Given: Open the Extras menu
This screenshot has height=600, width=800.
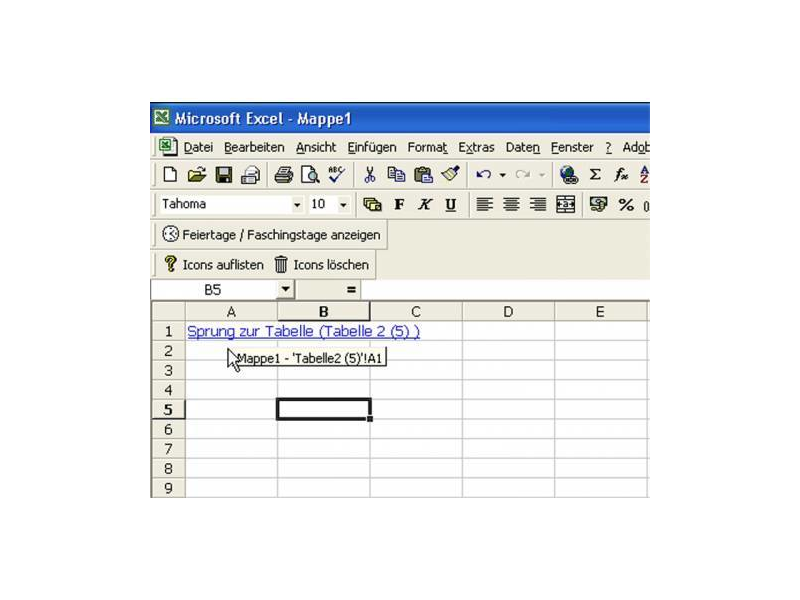Looking at the screenshot, I should point(476,147).
